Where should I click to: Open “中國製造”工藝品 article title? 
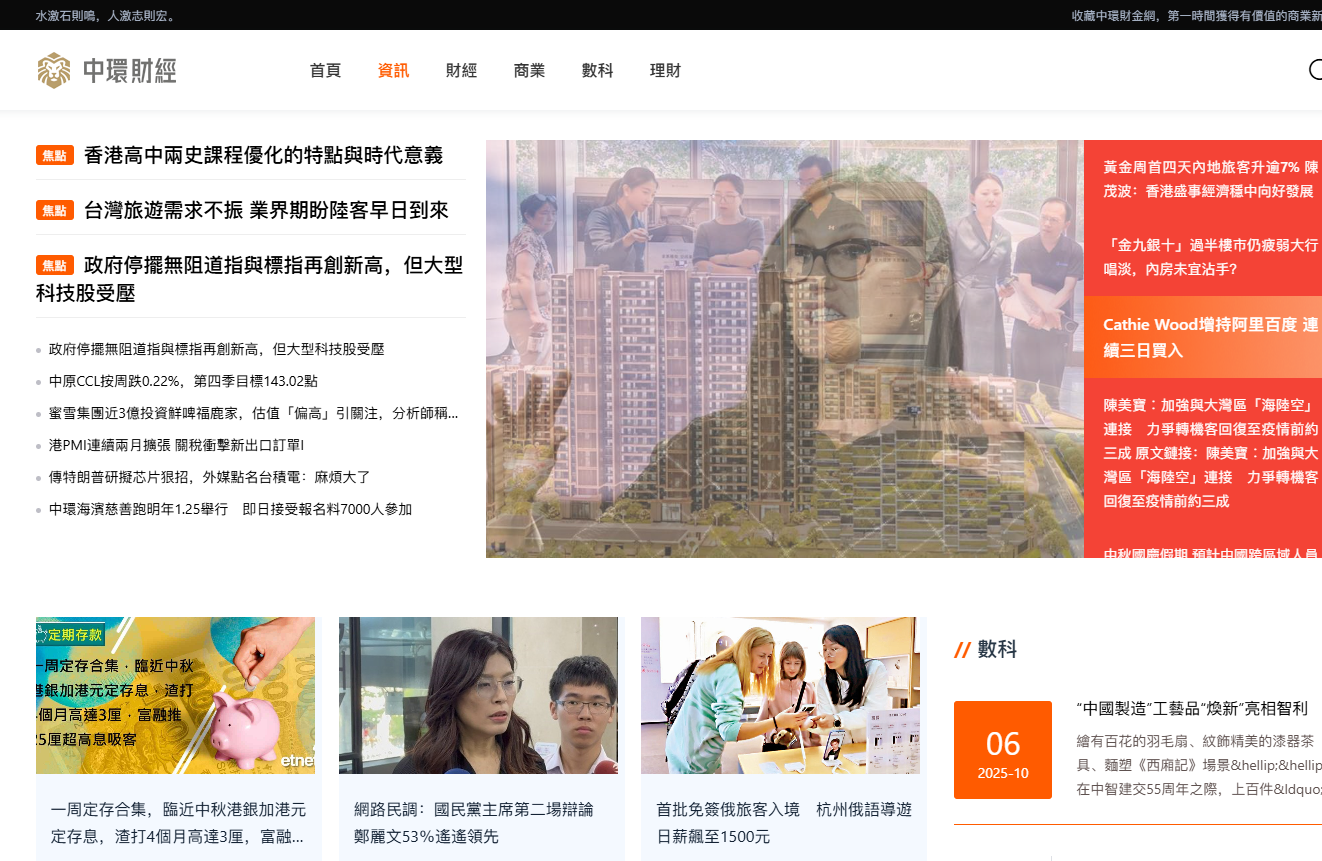[1192, 708]
